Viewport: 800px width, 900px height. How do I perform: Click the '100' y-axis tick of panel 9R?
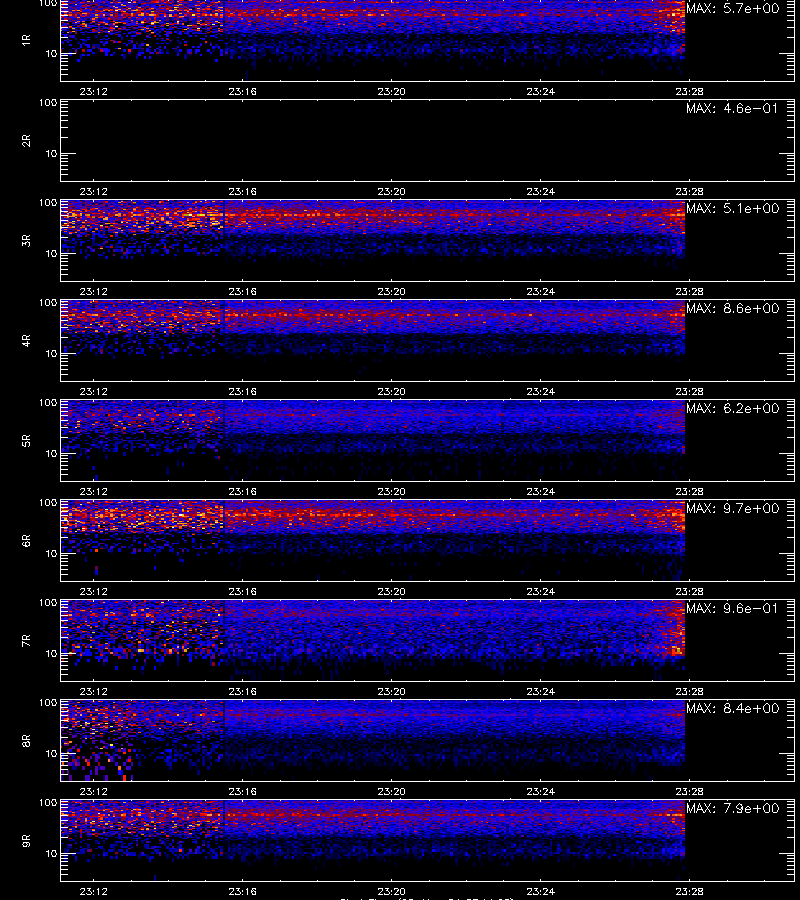click(x=48, y=802)
